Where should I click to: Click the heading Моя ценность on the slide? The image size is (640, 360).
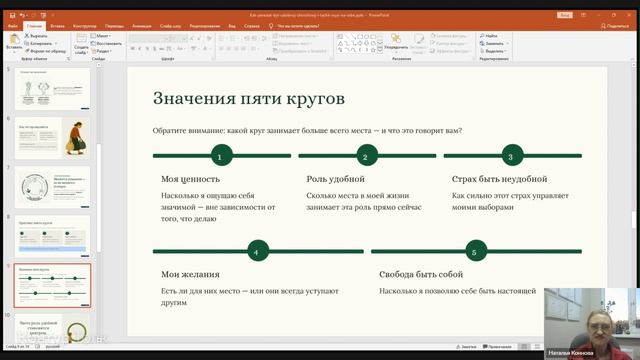pyautogui.click(x=190, y=179)
